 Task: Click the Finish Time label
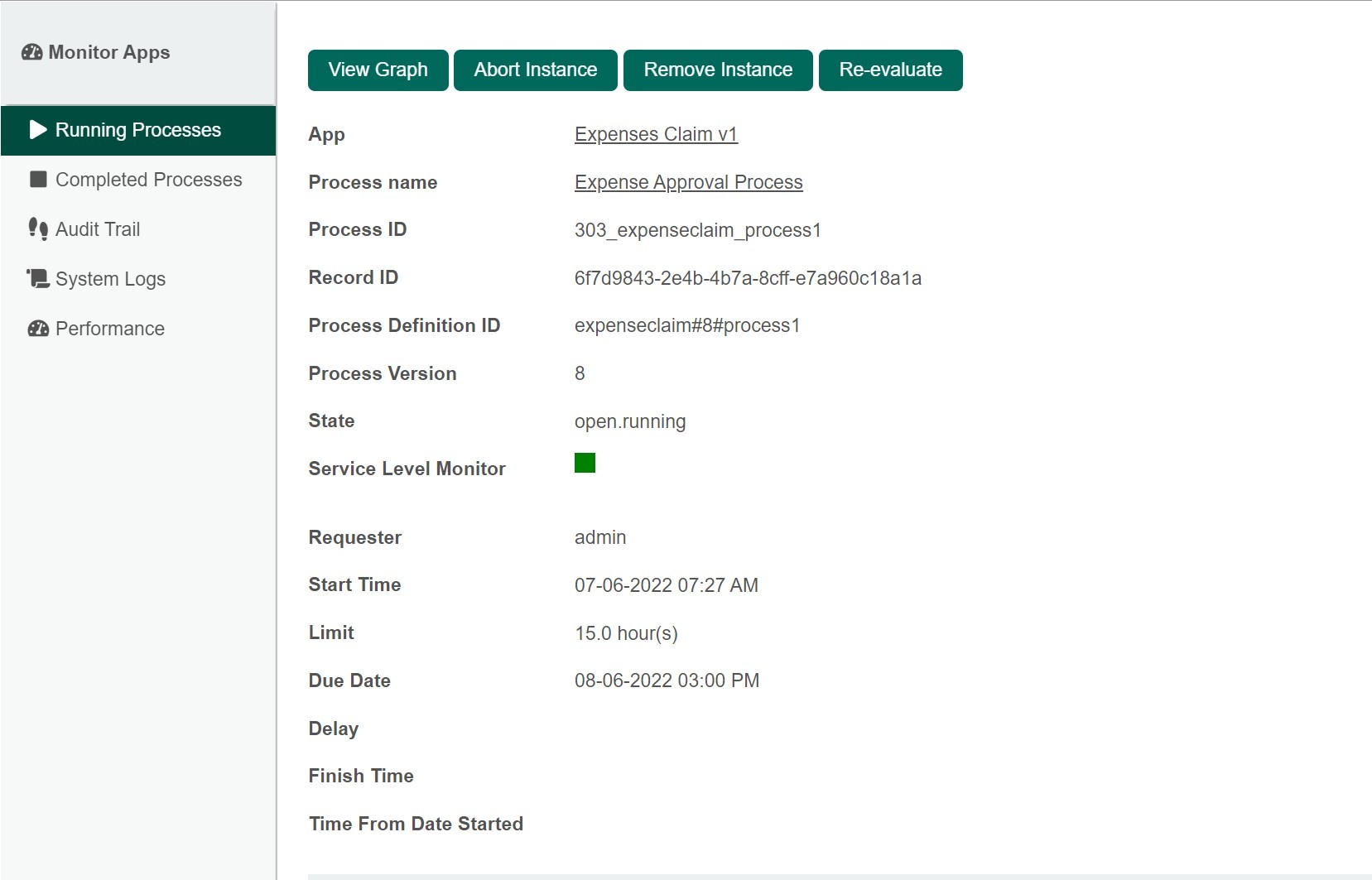click(x=361, y=776)
